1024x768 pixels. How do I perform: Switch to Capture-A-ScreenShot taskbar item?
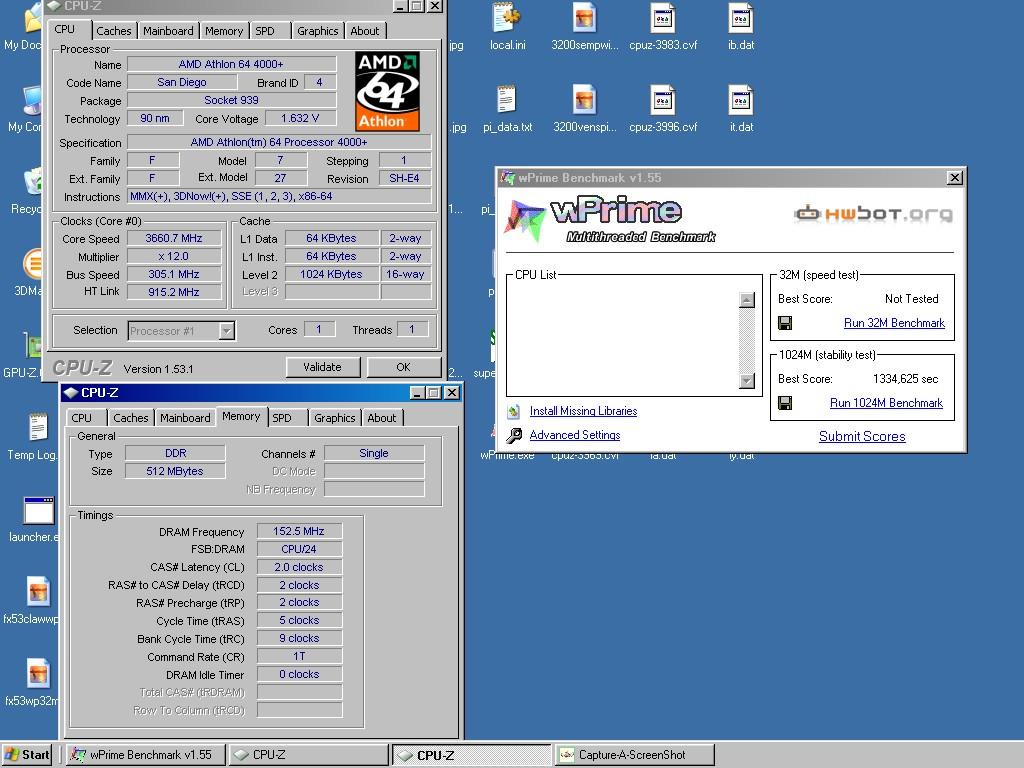tap(634, 755)
